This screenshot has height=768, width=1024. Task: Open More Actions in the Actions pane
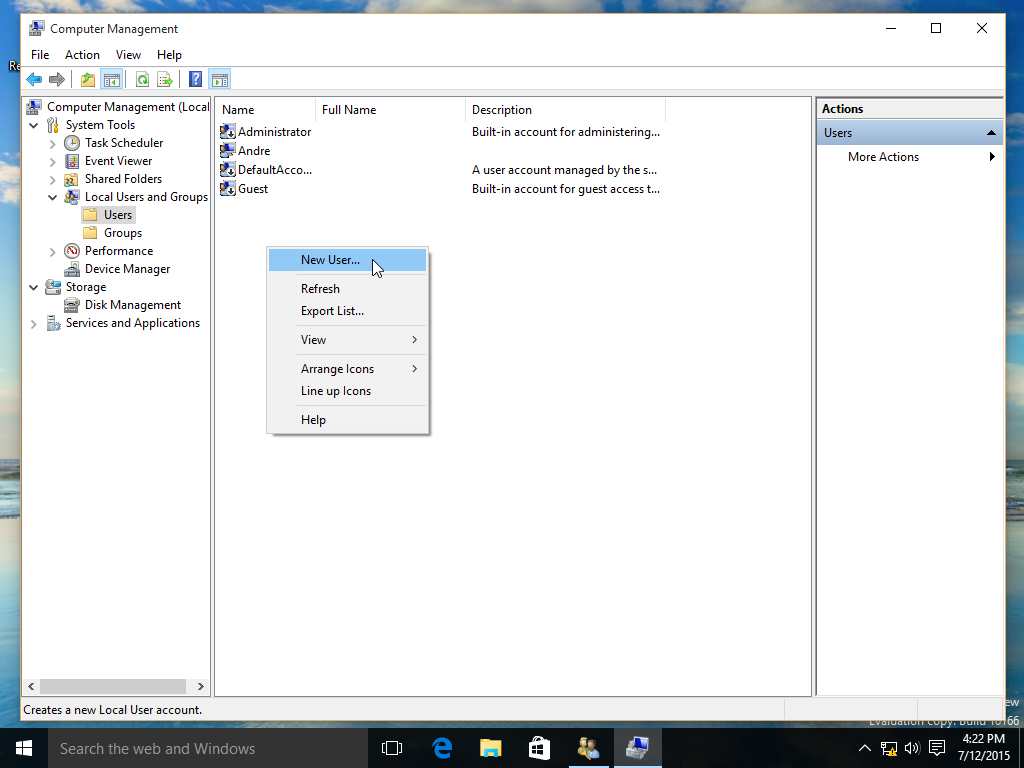pyautogui.click(x=910, y=157)
